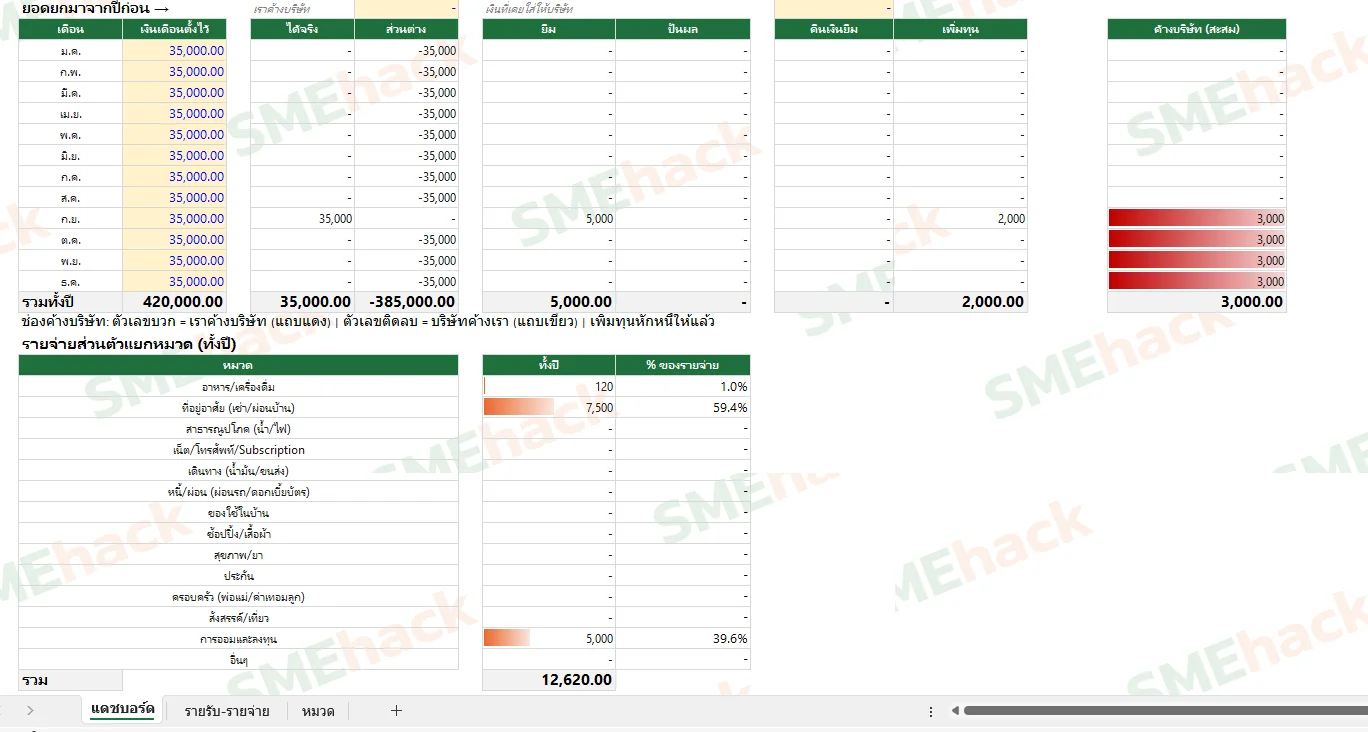Click the ปันผล header cell
Image resolution: width=1368 pixels, height=732 pixels.
click(683, 29)
